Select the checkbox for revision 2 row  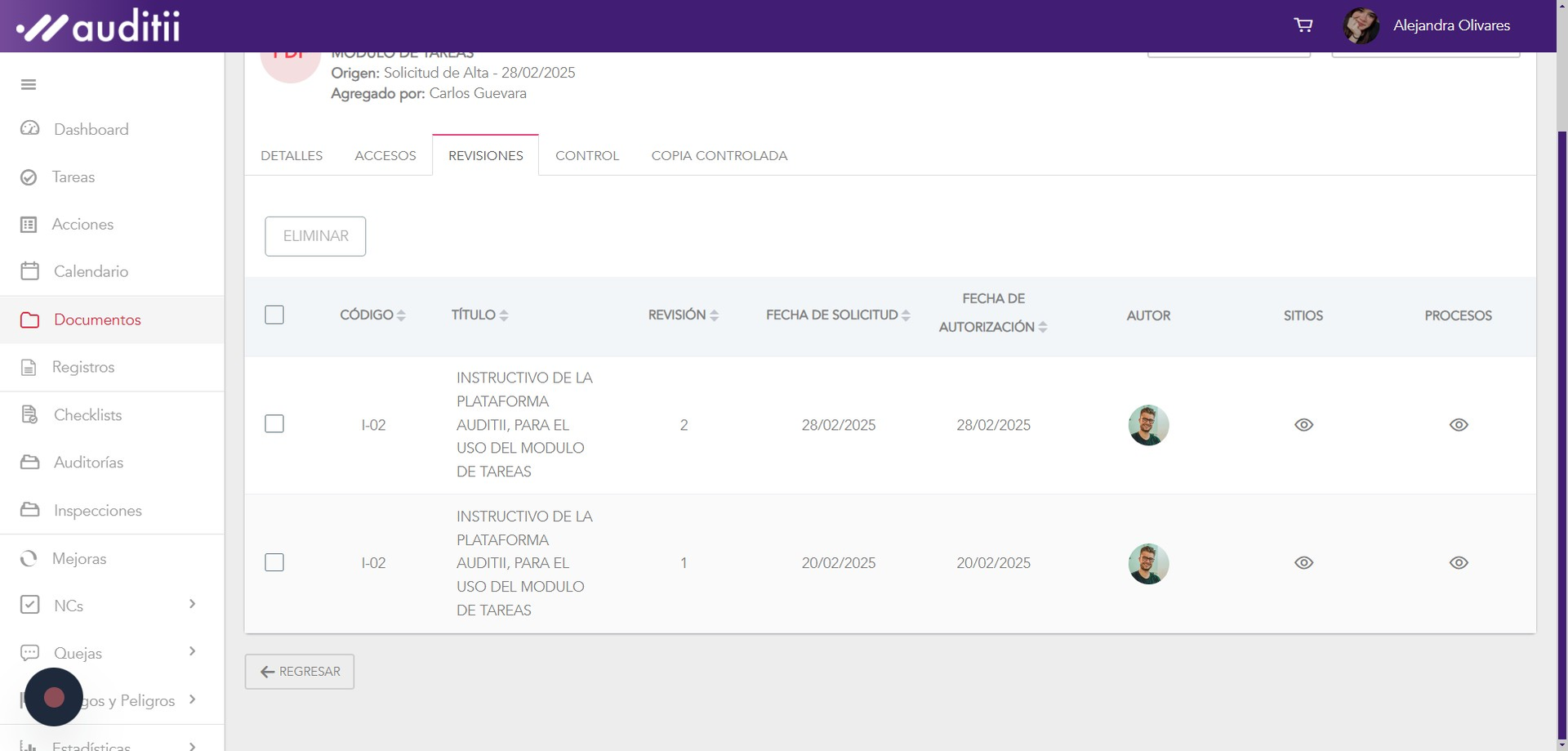click(x=274, y=424)
